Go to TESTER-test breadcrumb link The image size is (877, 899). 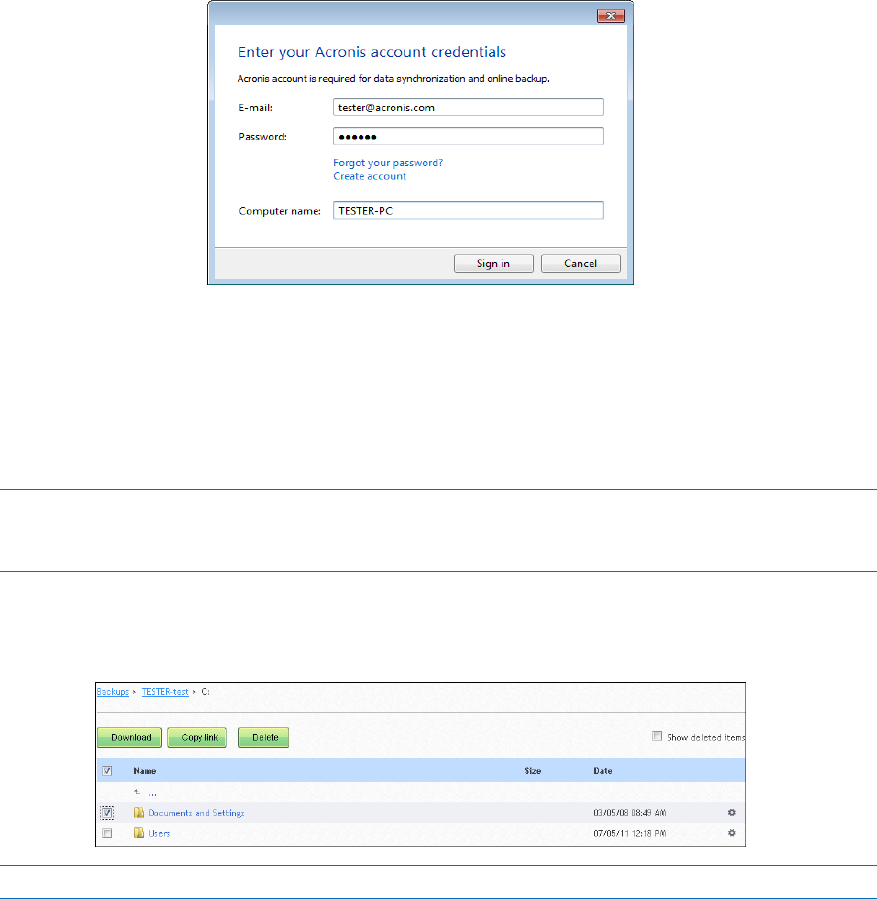click(x=165, y=691)
